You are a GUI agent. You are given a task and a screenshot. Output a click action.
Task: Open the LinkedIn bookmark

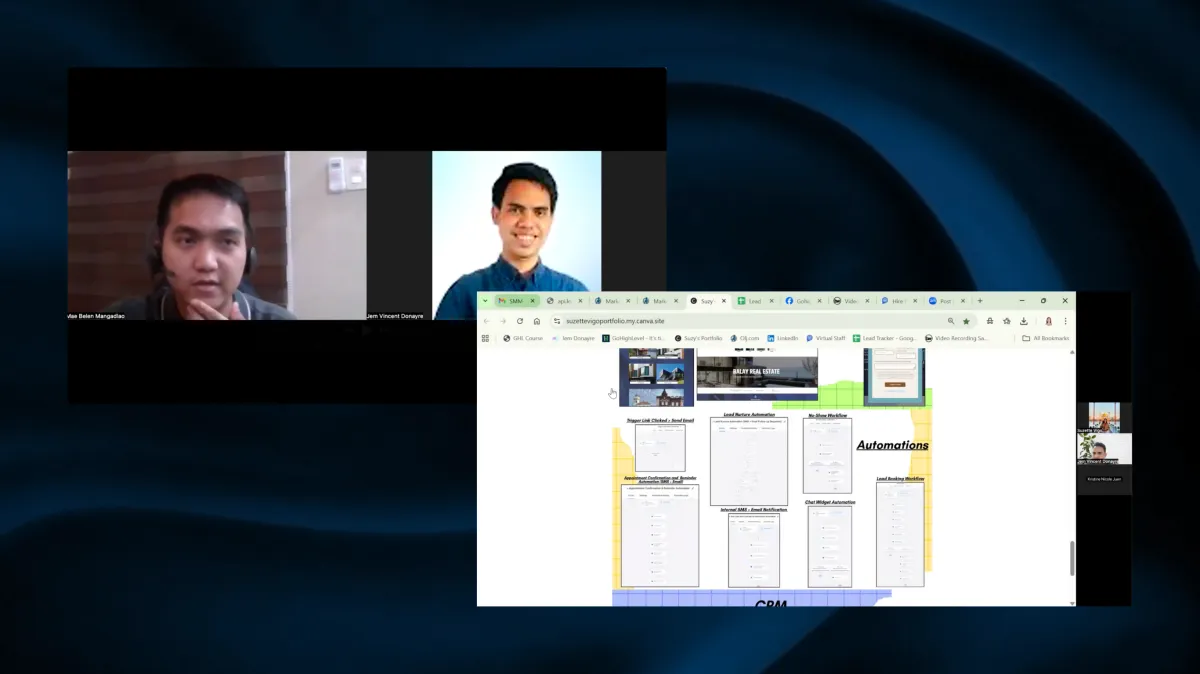pyautogui.click(x=784, y=338)
